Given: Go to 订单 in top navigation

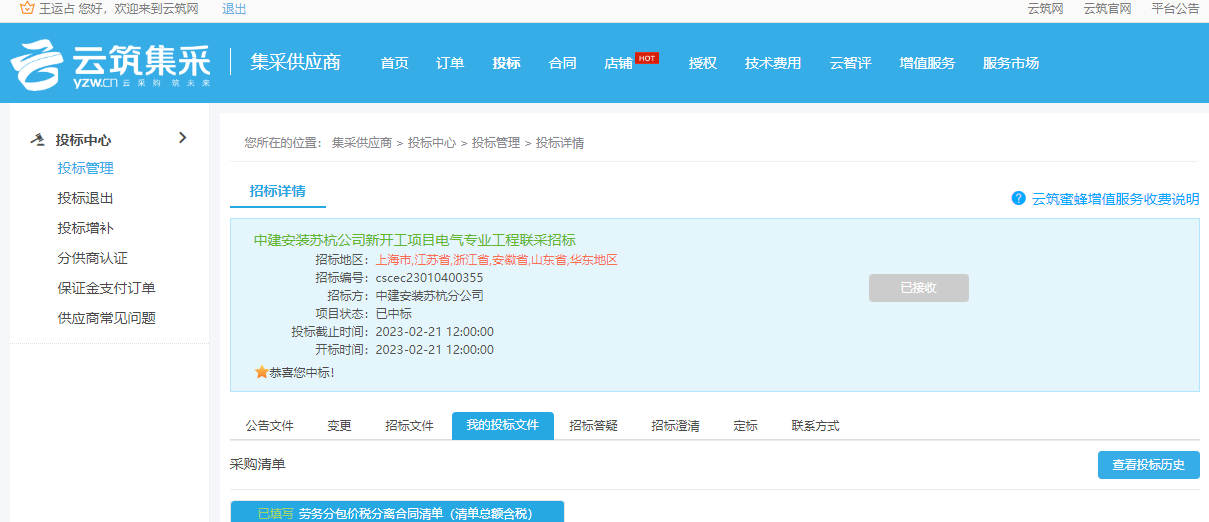Looking at the screenshot, I should tap(450, 63).
